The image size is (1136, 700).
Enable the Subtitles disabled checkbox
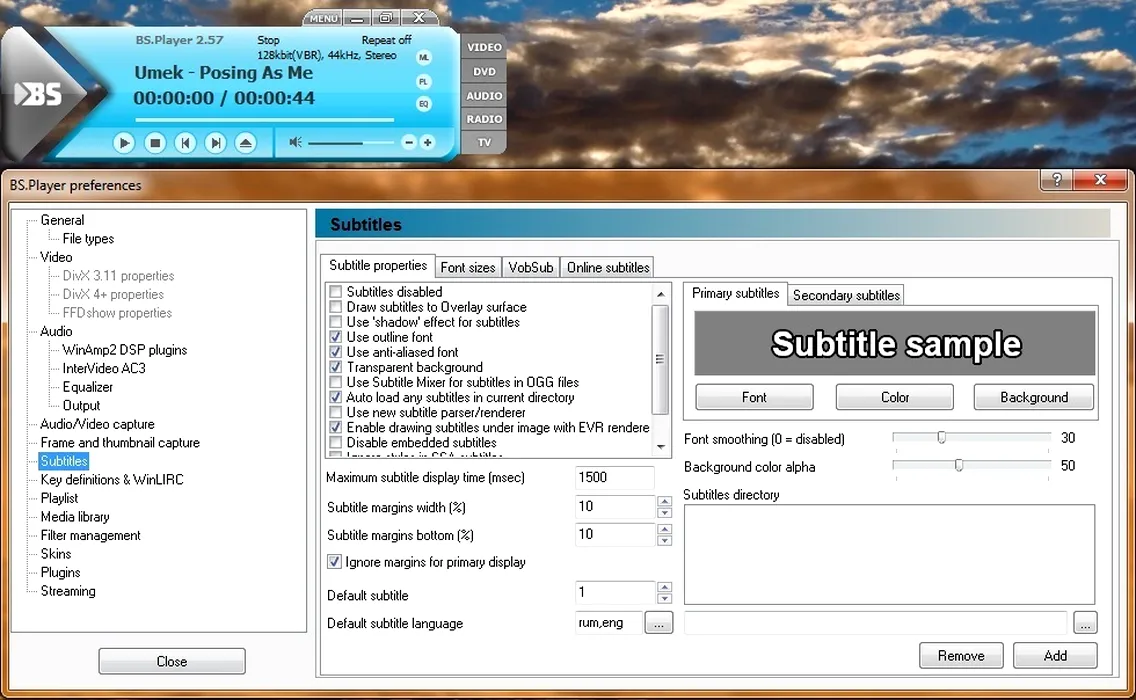click(336, 292)
